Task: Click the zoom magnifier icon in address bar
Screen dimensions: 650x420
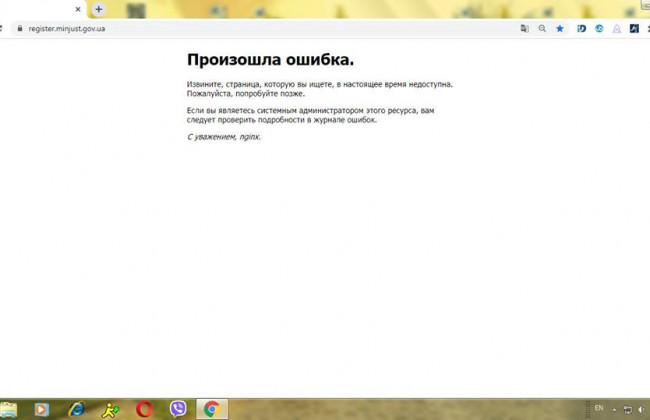Action: 542,29
